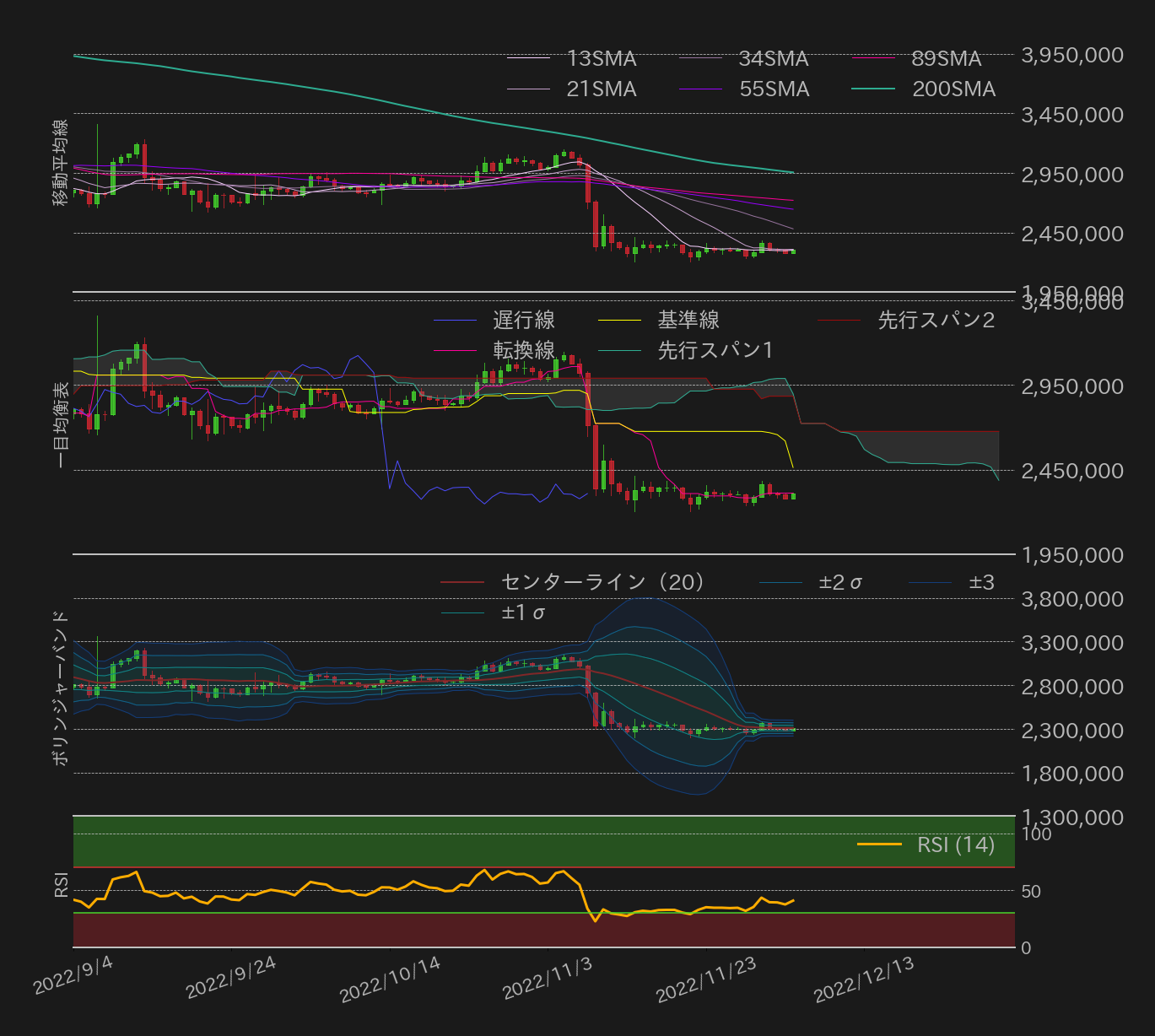
Task: Click the red line sample beside センターライン
Action: (462, 582)
